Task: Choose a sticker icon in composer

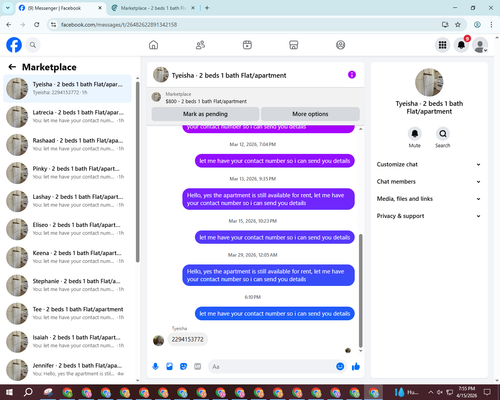Action: point(183,367)
